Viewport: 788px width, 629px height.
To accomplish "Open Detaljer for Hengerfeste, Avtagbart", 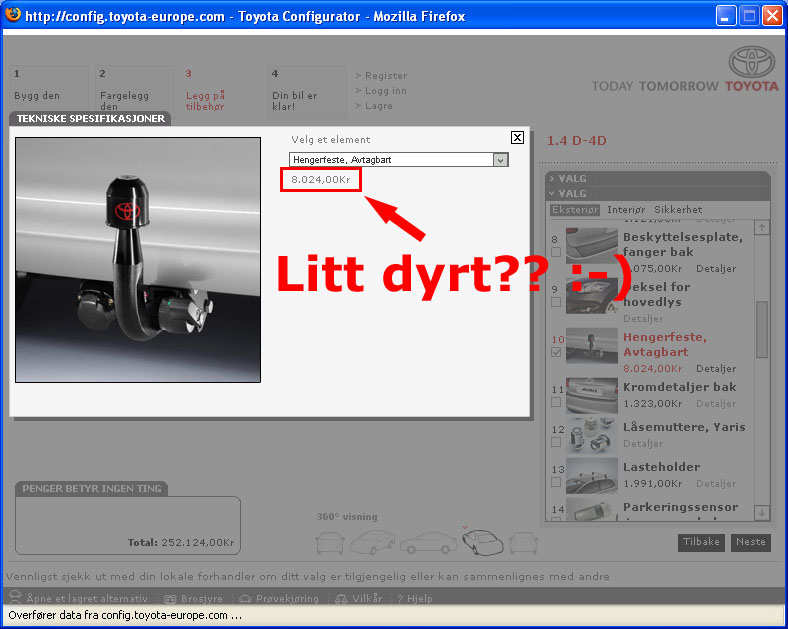I will (716, 369).
